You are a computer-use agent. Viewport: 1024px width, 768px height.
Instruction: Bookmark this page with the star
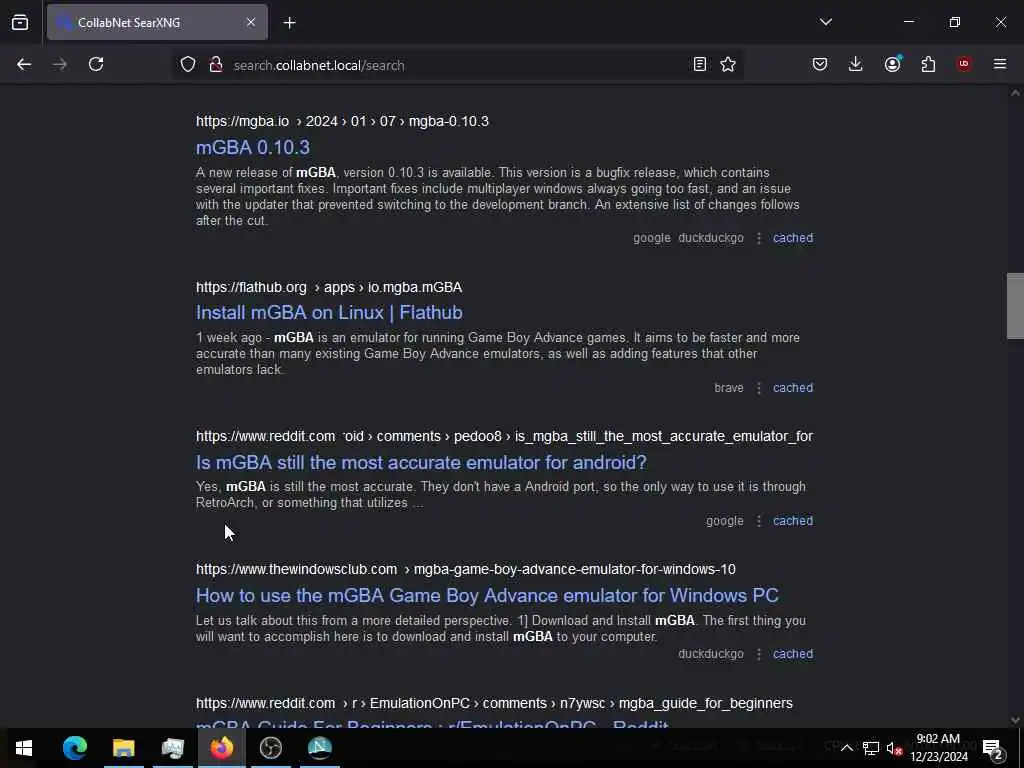728,64
